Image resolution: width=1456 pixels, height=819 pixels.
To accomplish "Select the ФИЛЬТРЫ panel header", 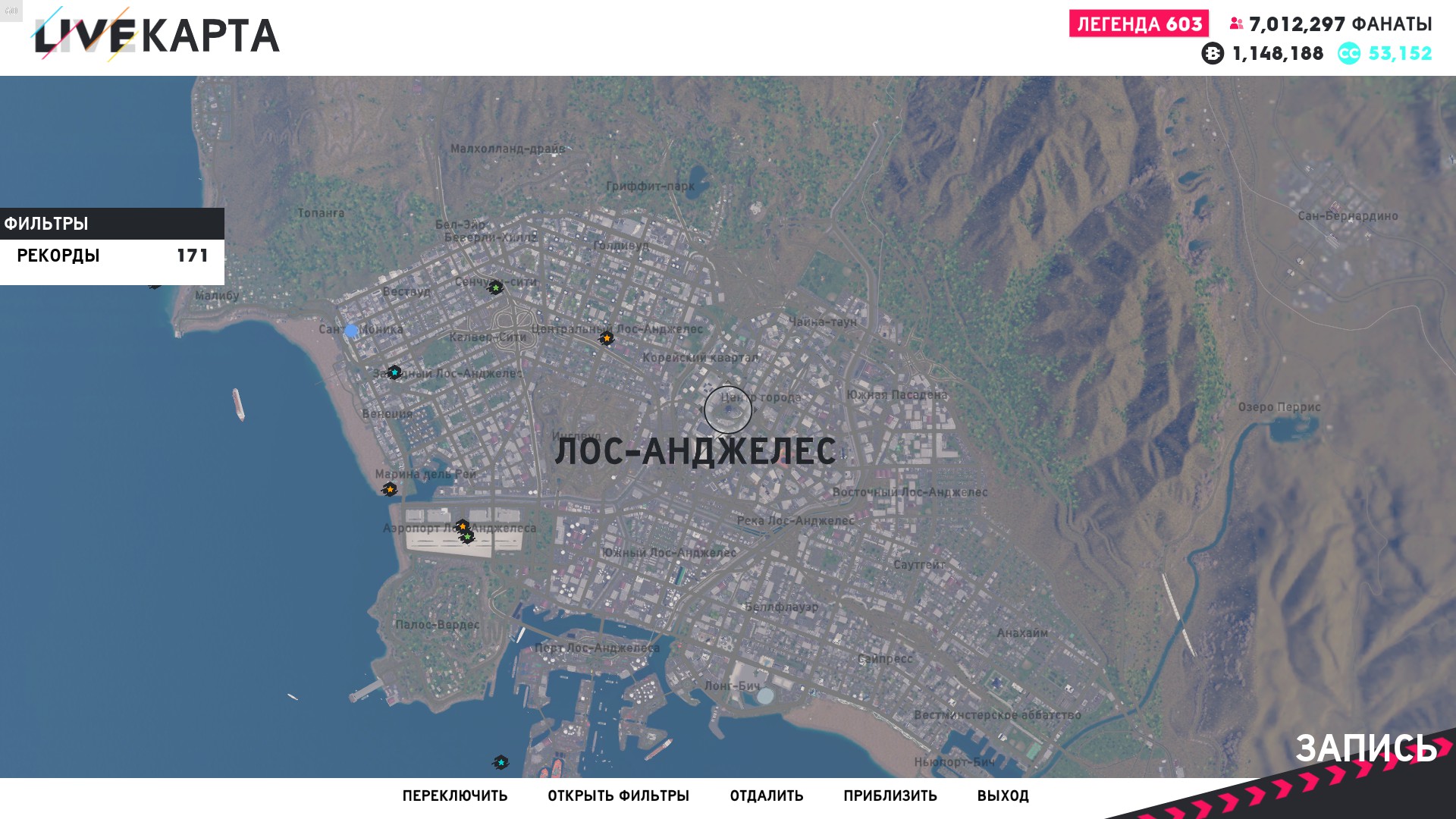I will [112, 224].
